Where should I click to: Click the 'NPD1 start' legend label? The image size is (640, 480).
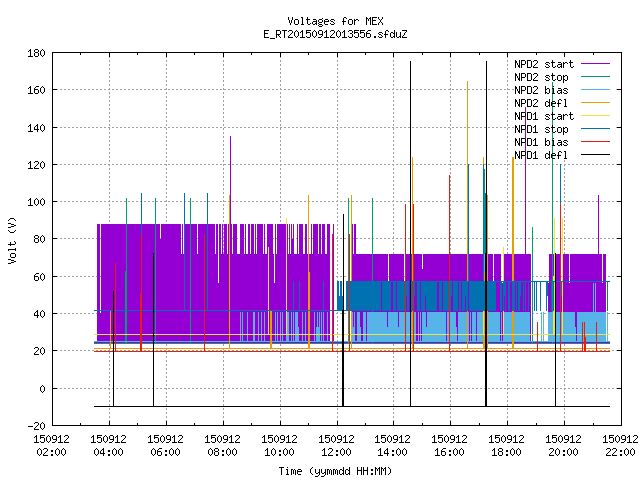tap(544, 116)
